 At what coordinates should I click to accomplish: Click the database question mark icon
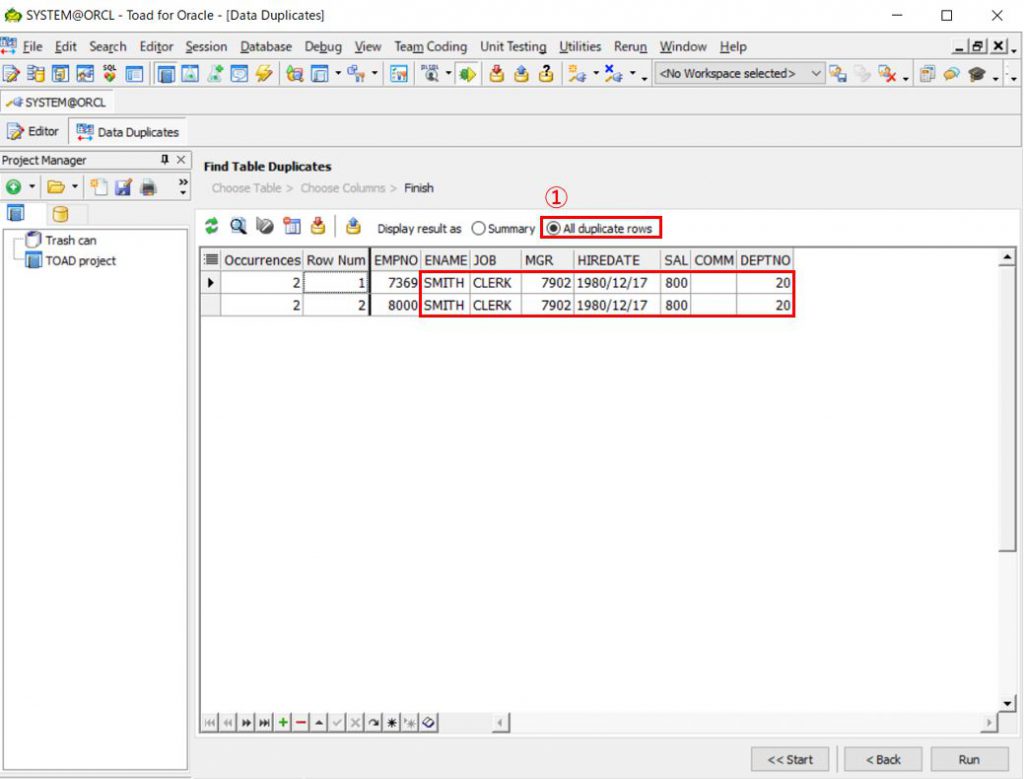click(546, 74)
